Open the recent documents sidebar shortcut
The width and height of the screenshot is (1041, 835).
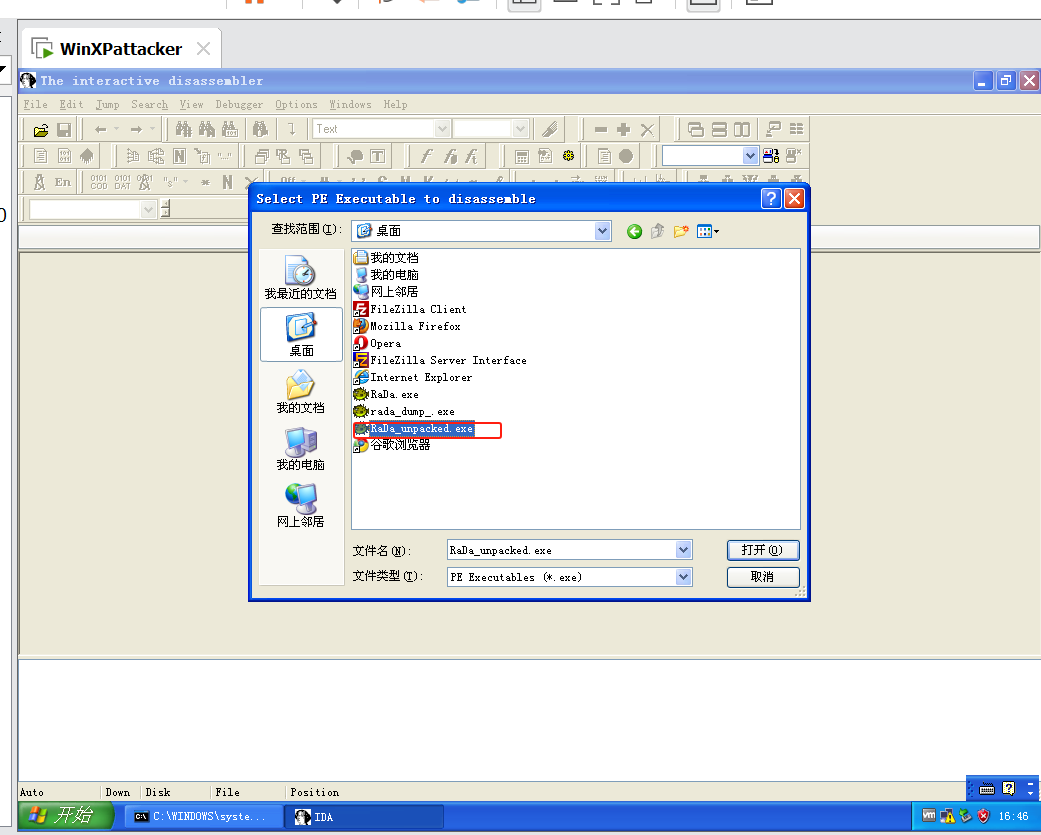301,277
